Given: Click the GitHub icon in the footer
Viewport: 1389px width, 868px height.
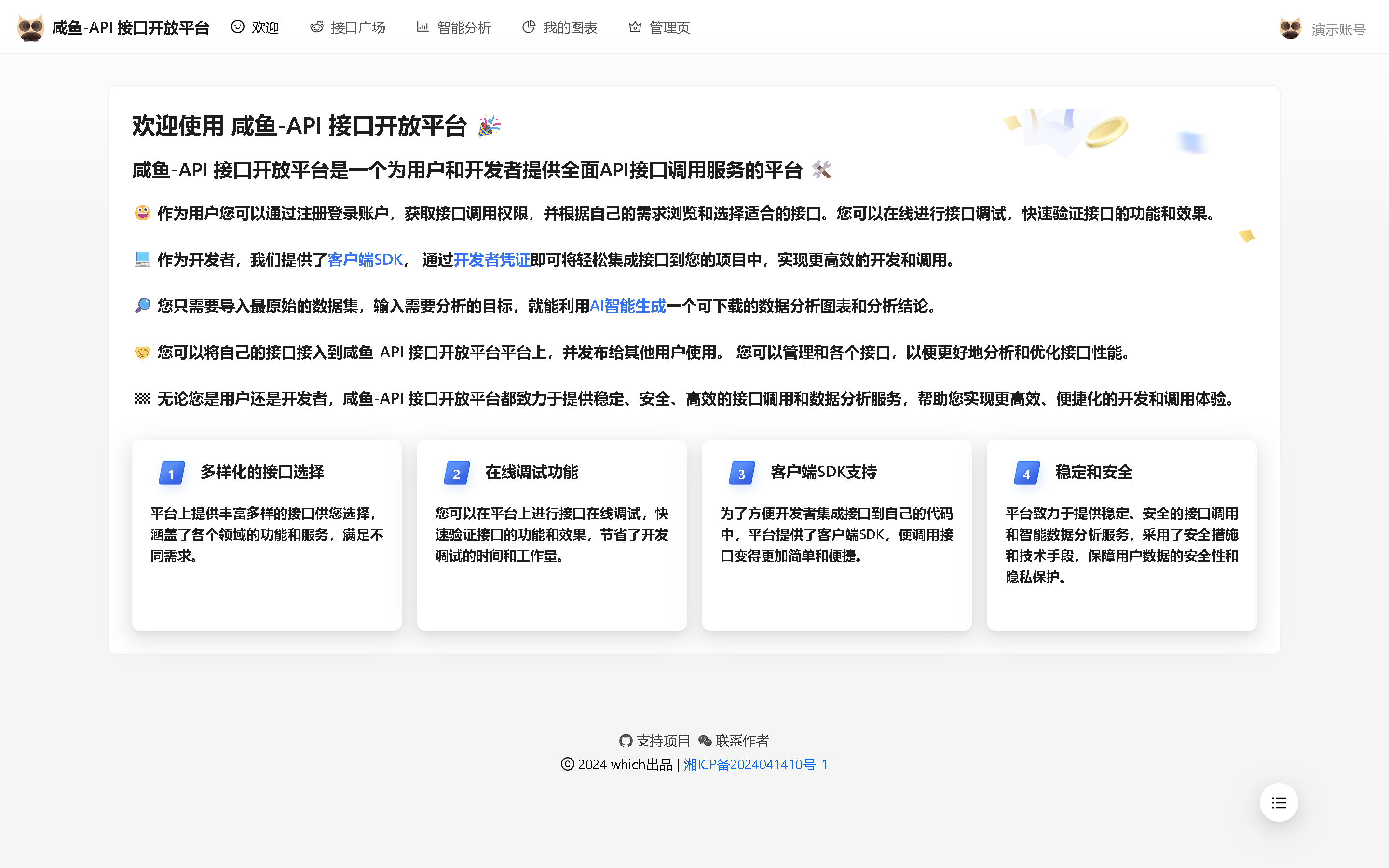Looking at the screenshot, I should 626,741.
